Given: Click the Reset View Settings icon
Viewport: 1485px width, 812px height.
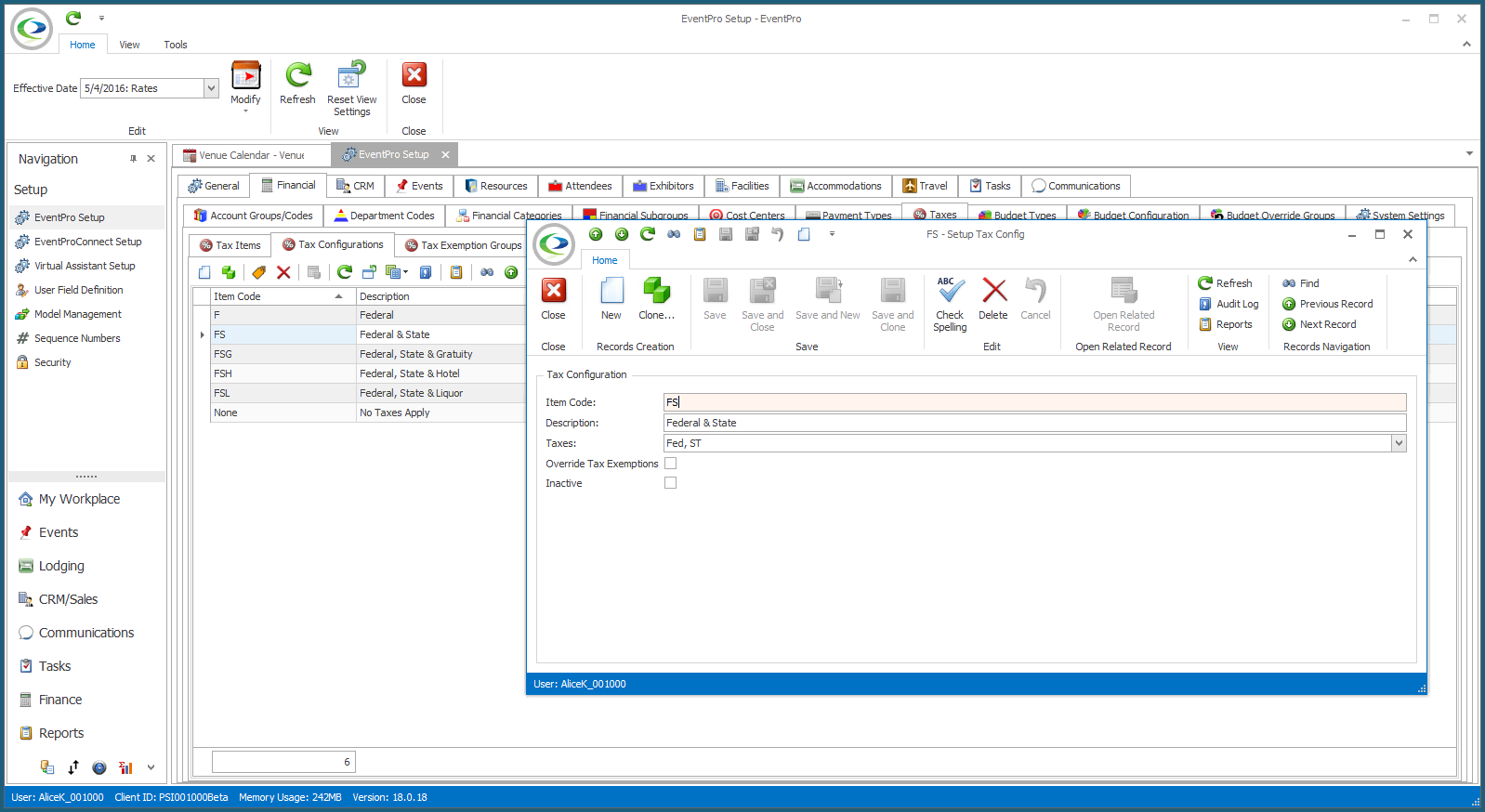Looking at the screenshot, I should (x=351, y=75).
